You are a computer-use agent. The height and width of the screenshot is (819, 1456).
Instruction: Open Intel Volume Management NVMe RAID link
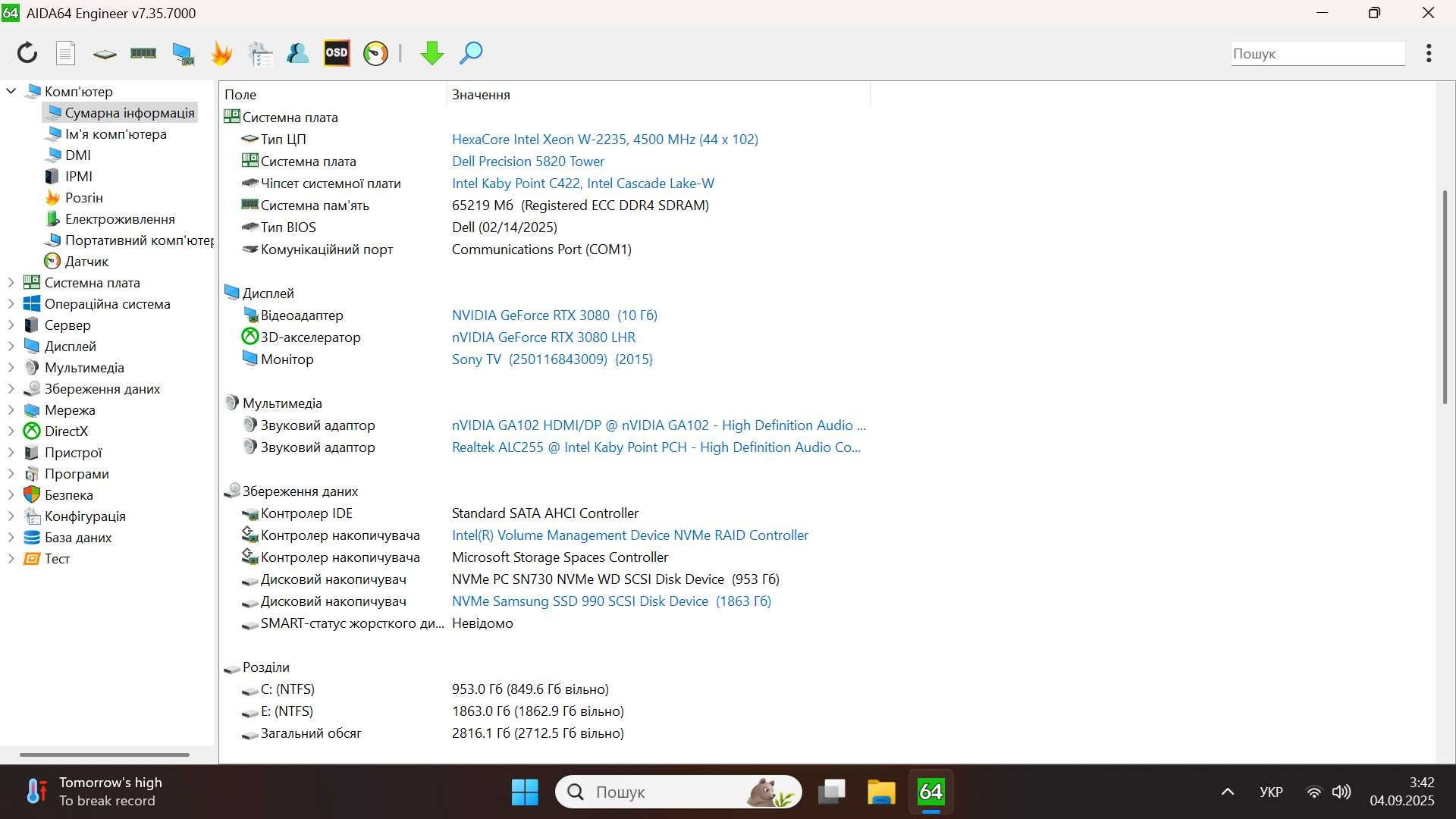click(x=630, y=535)
